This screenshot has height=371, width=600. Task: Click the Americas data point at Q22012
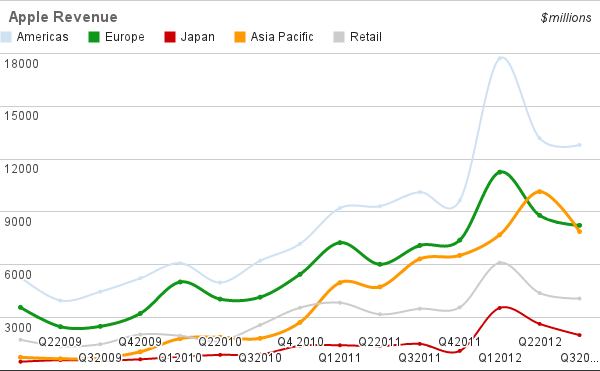click(x=540, y=138)
